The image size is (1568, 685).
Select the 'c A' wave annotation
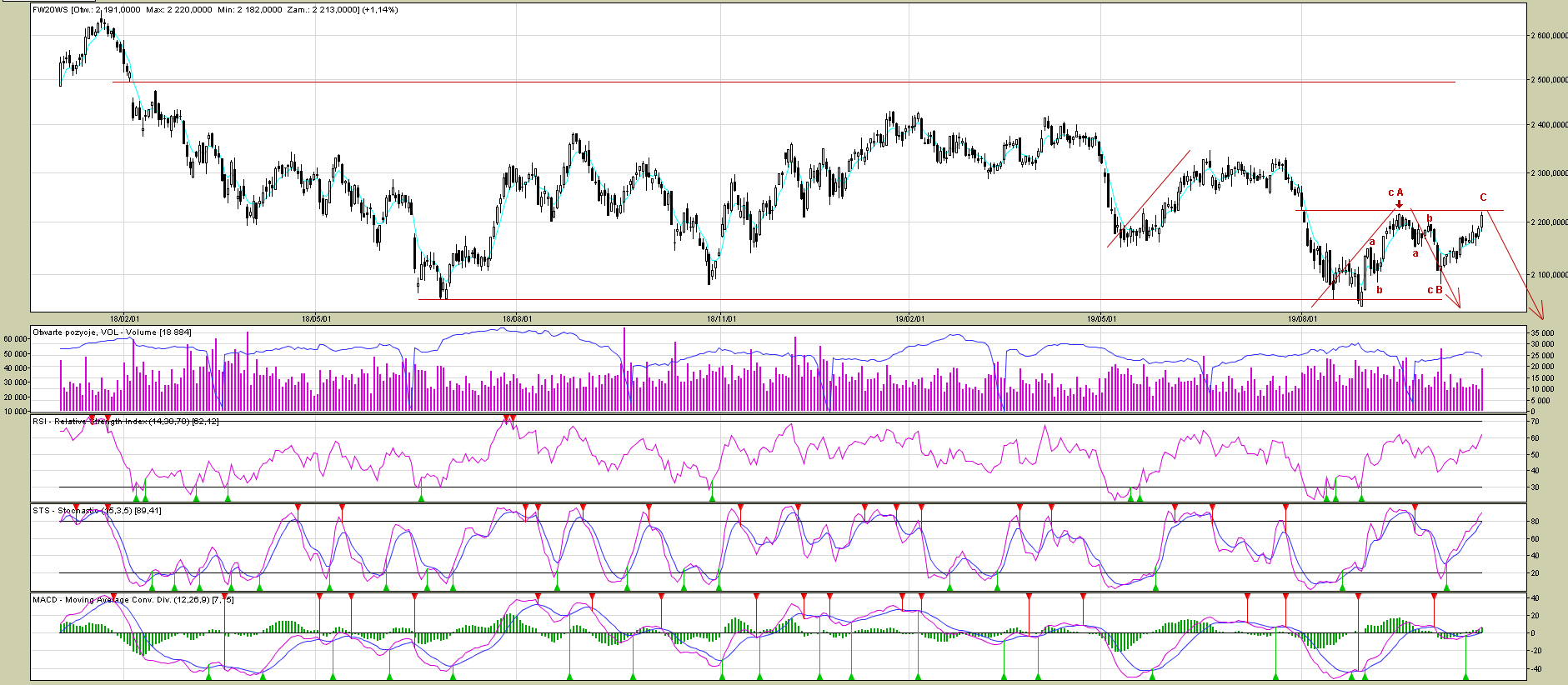[x=1395, y=192]
